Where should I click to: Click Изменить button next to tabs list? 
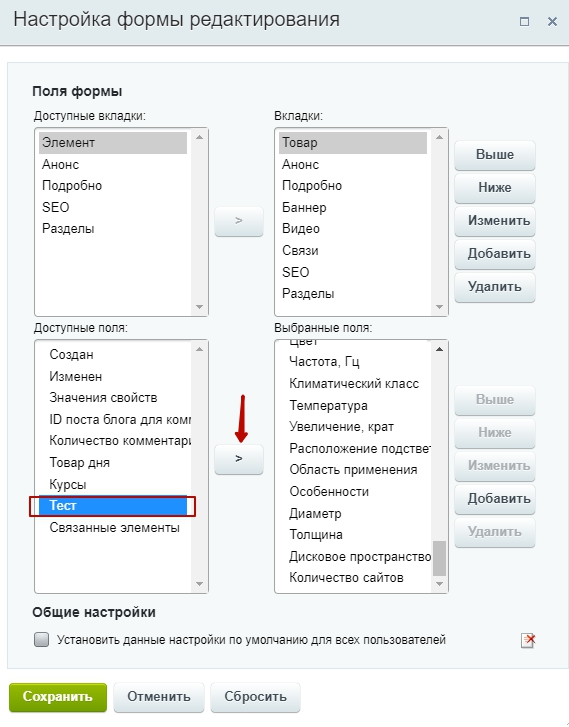[495, 221]
